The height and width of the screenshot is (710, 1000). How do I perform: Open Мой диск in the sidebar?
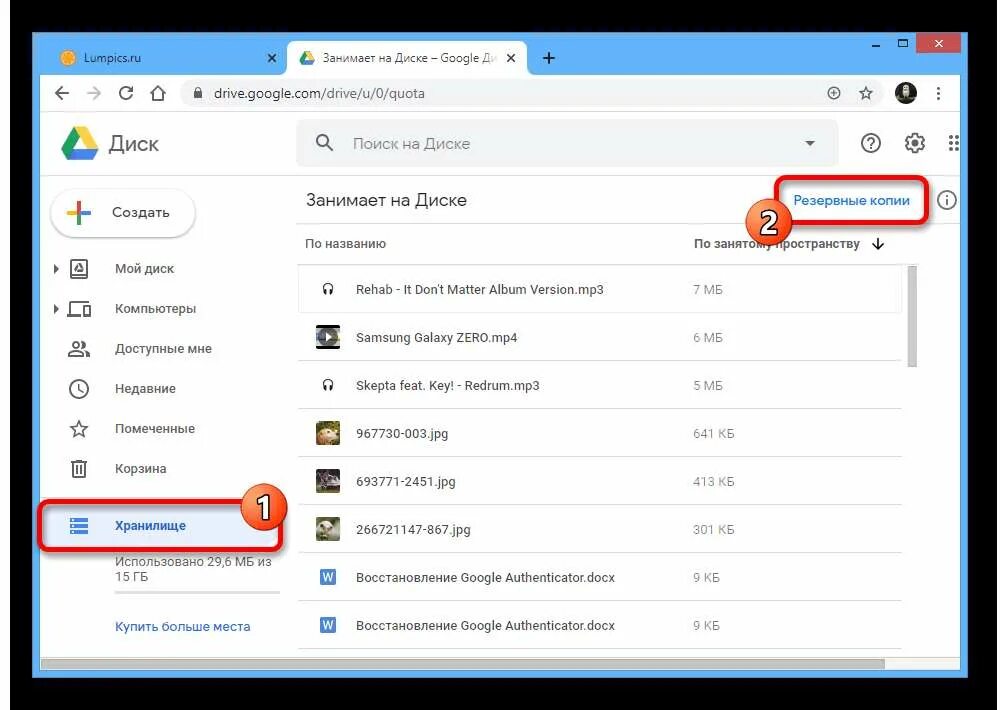click(144, 269)
